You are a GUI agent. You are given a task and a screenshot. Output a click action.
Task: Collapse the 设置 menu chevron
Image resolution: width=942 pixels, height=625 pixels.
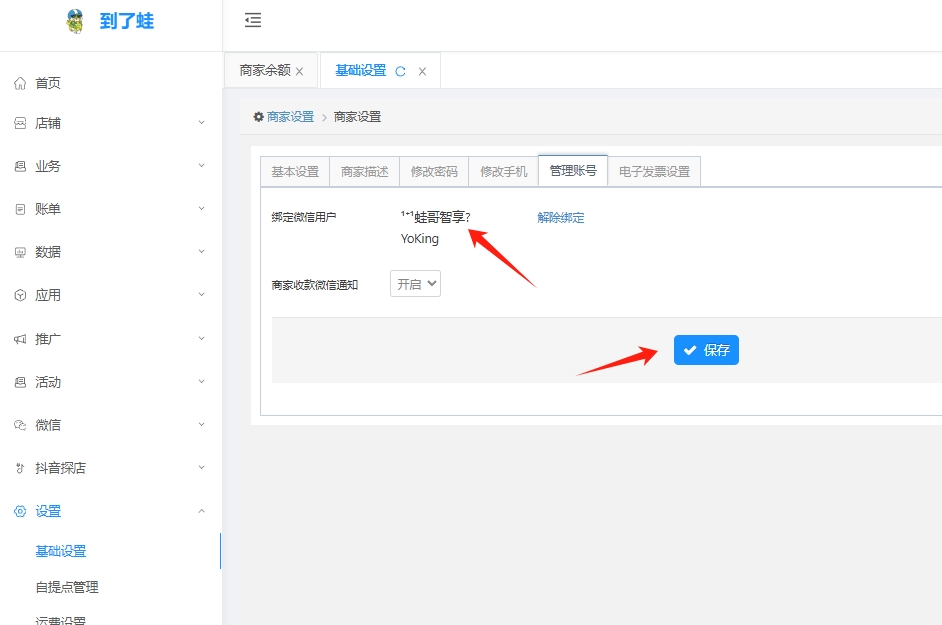(x=202, y=511)
